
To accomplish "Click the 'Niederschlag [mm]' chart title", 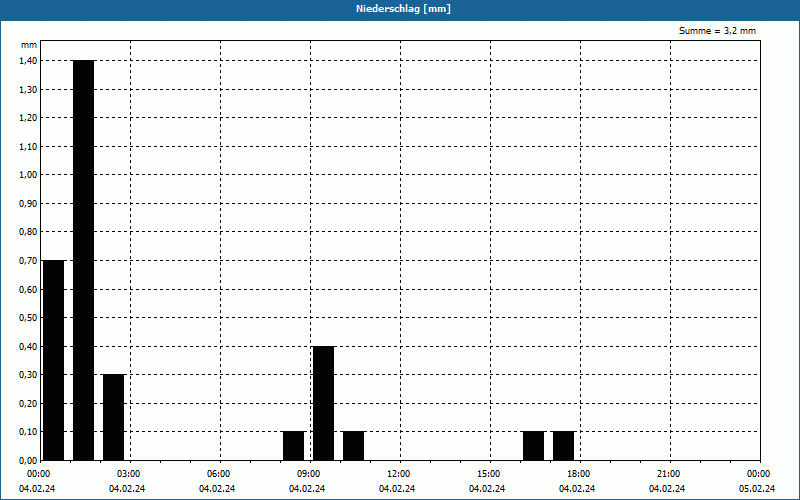I will click(403, 9).
